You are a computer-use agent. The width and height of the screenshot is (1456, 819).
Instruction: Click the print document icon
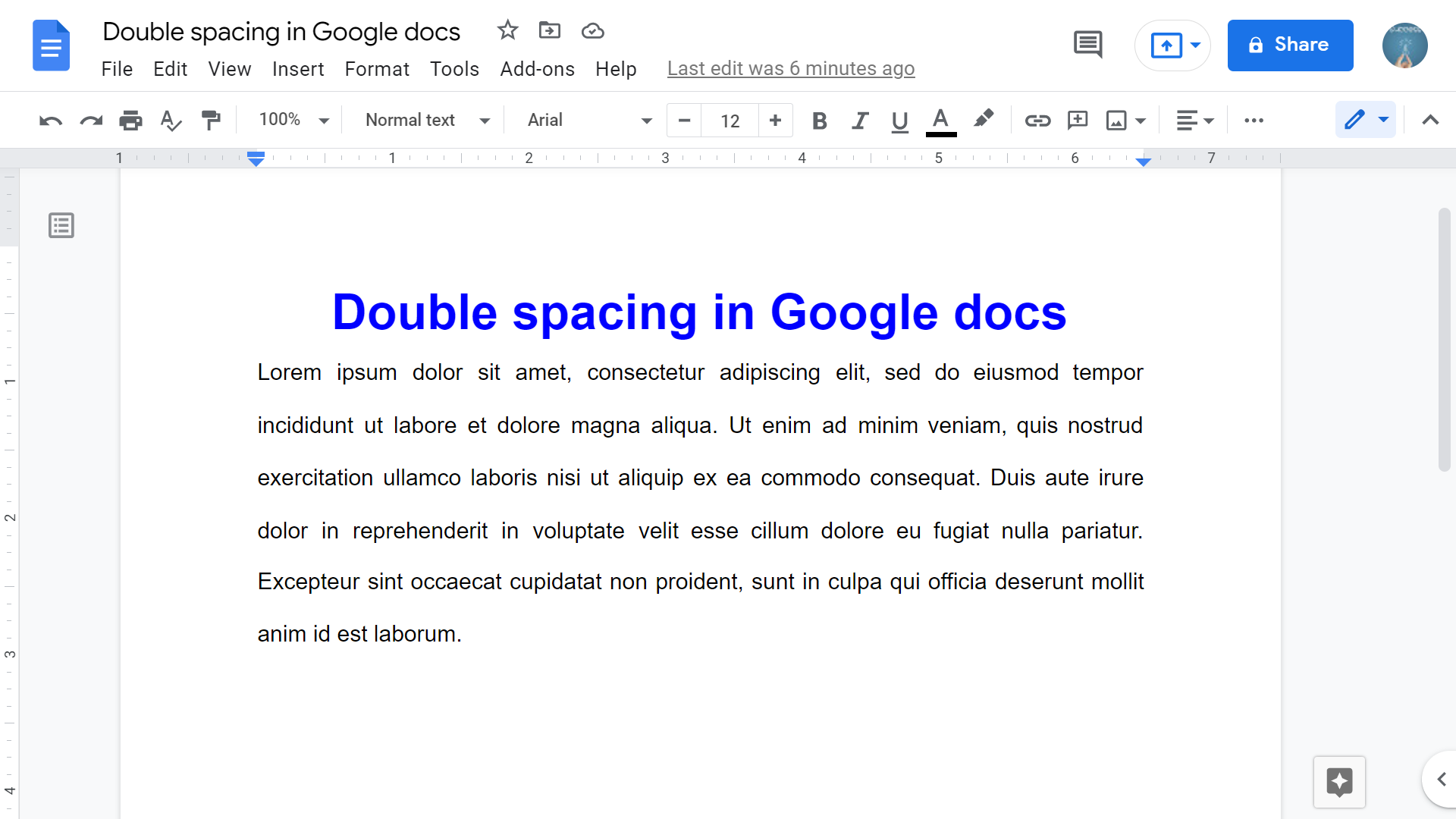coord(131,120)
